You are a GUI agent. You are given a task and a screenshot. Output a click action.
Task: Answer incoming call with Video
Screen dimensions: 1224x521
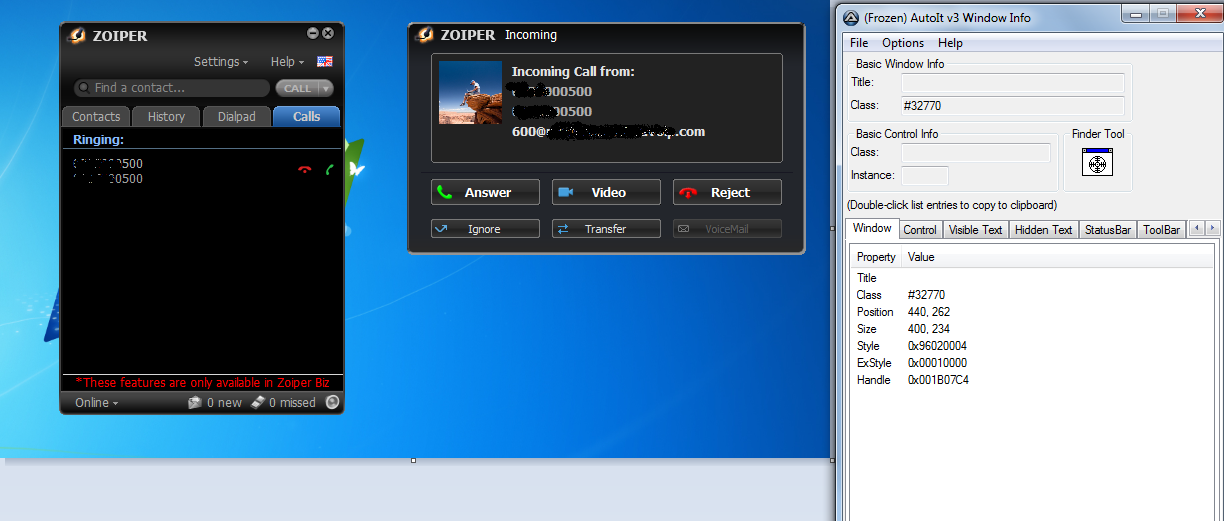tap(606, 192)
